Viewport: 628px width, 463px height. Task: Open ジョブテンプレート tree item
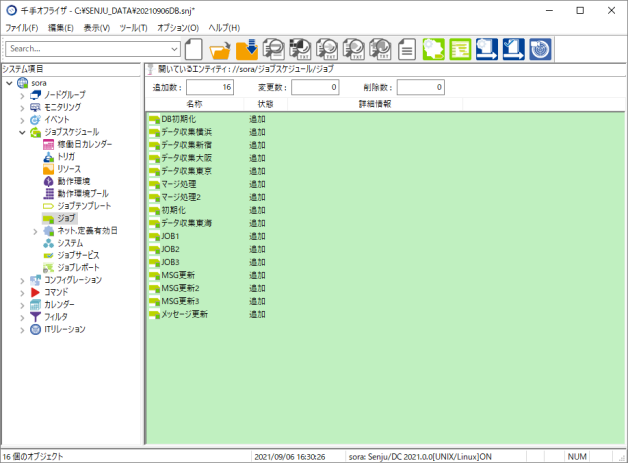click(84, 206)
